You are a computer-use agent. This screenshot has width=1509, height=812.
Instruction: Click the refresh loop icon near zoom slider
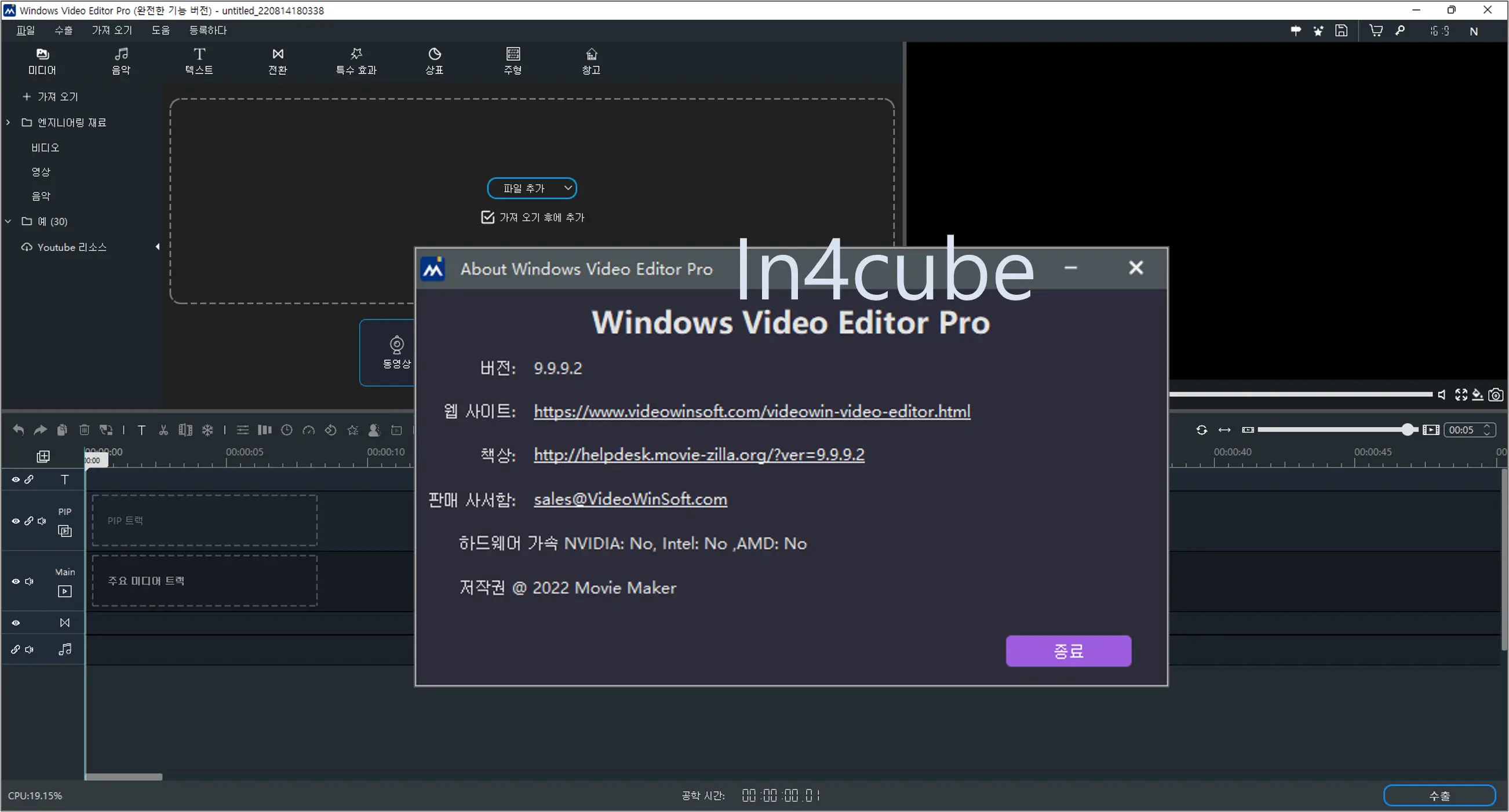click(1201, 430)
